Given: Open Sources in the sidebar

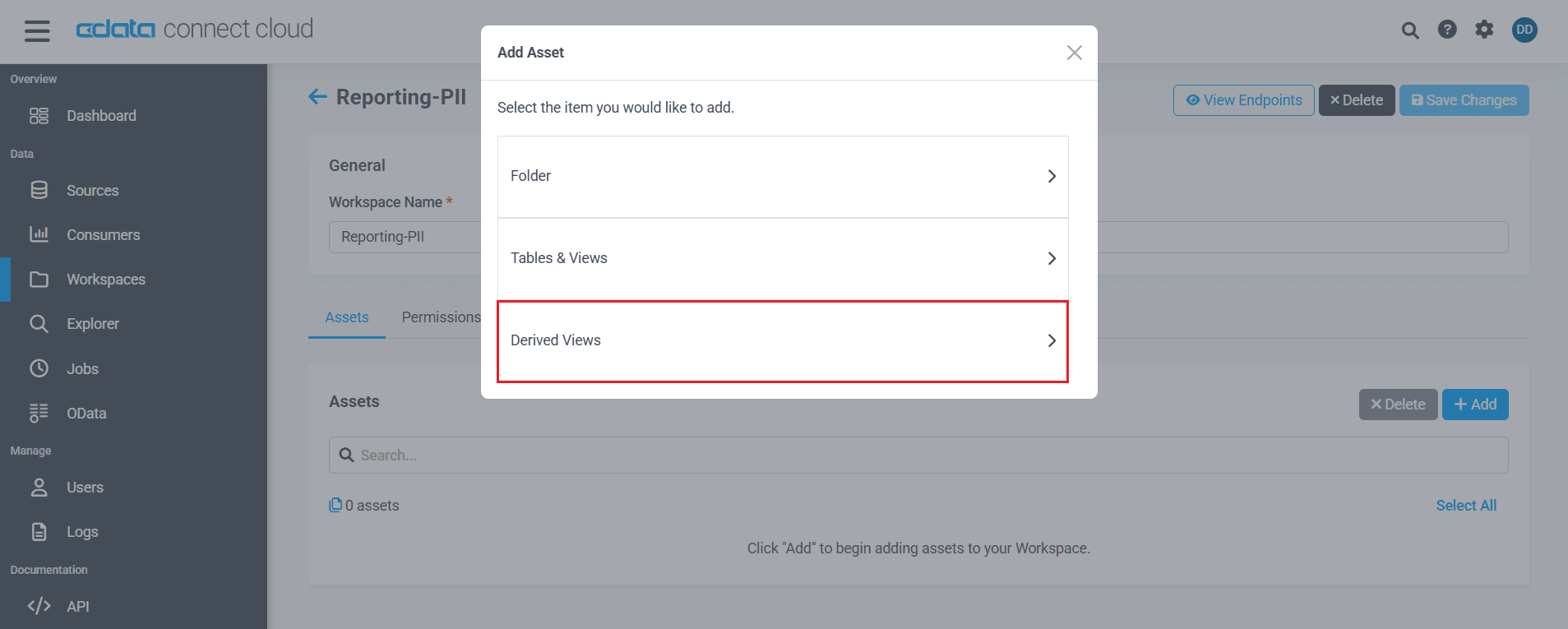Looking at the screenshot, I should [x=92, y=191].
